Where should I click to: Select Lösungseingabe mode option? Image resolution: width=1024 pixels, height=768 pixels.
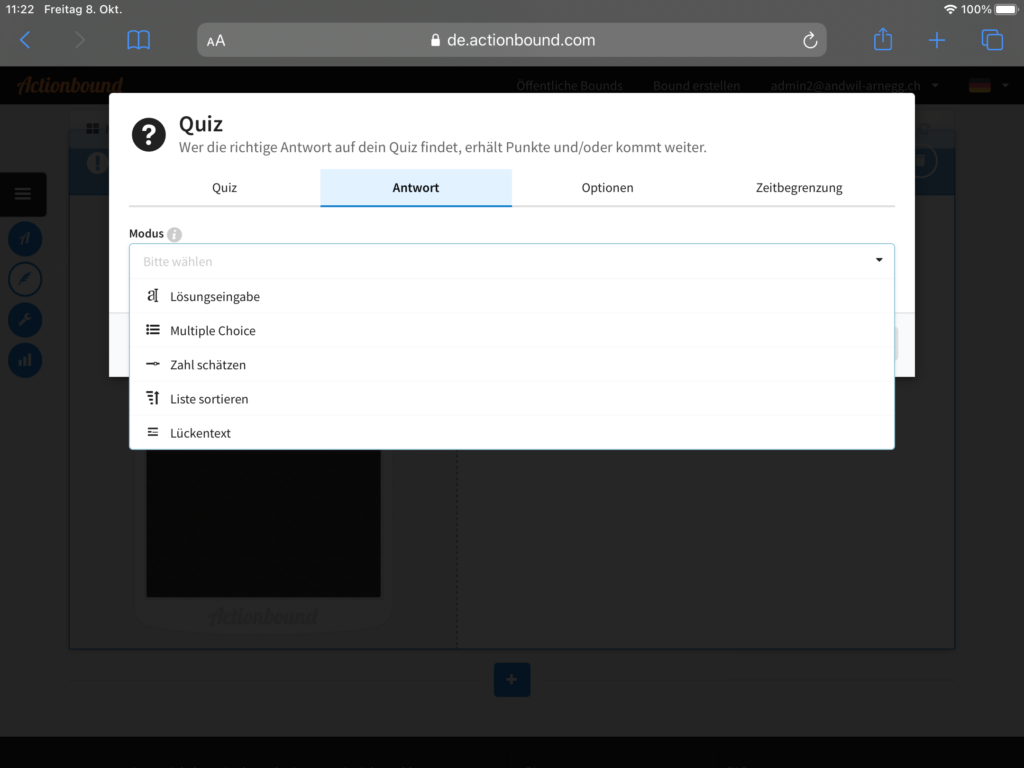214,297
